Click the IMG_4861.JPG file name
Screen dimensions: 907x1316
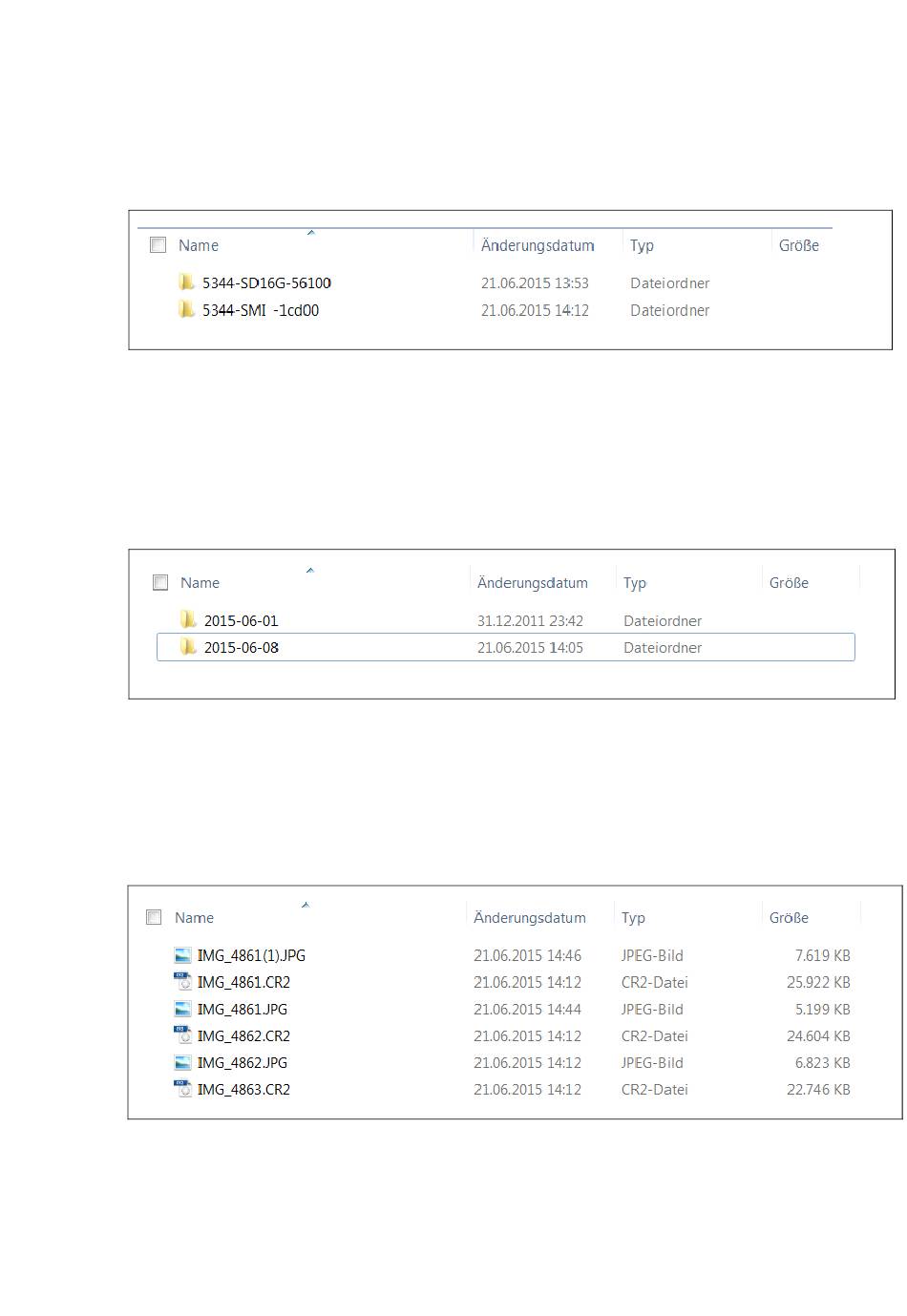[242, 1009]
